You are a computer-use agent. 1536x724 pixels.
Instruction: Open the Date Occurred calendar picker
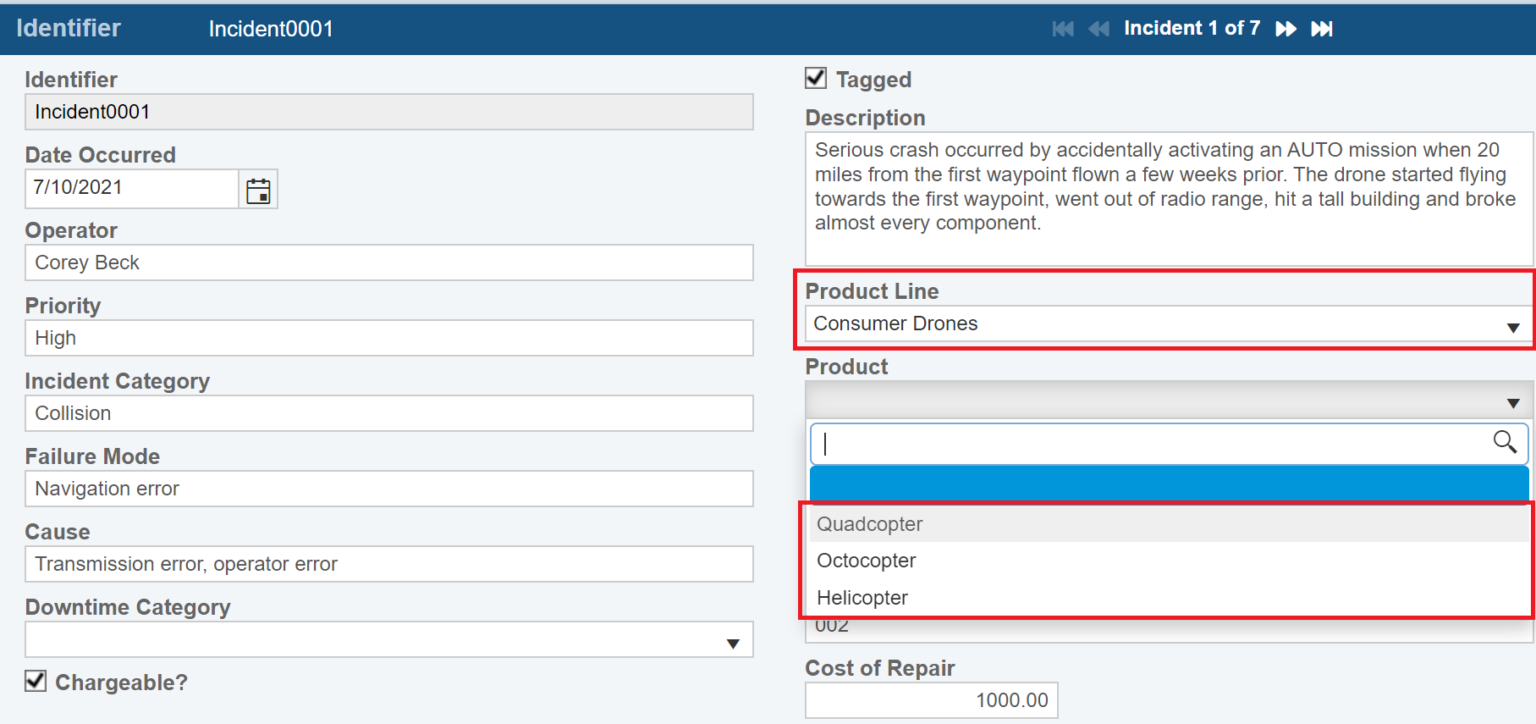258,189
